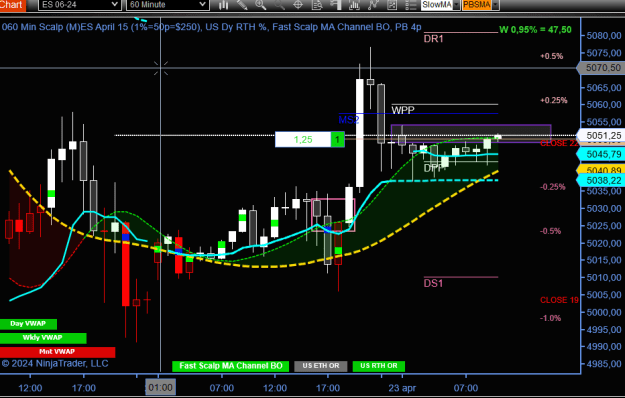Click the DR1 pivot label

[x=434, y=39]
